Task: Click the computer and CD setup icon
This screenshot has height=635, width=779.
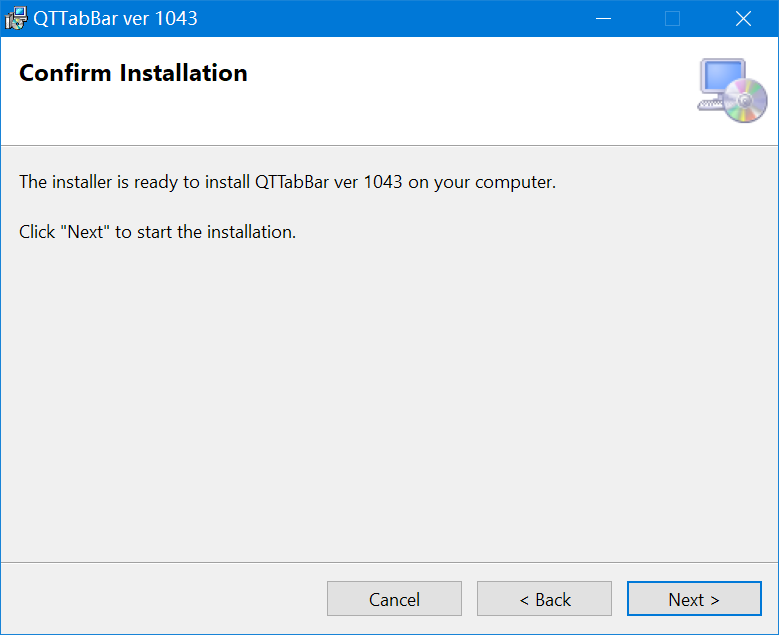Action: pyautogui.click(x=732, y=90)
